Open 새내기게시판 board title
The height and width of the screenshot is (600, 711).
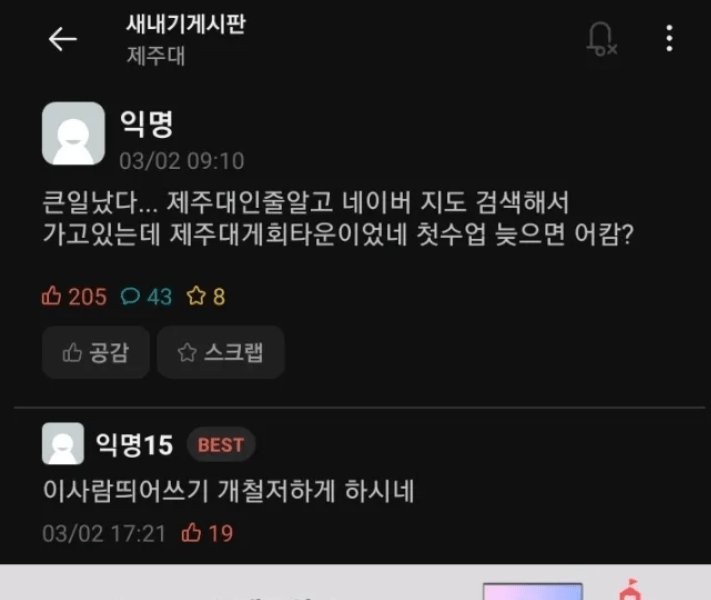pos(186,24)
